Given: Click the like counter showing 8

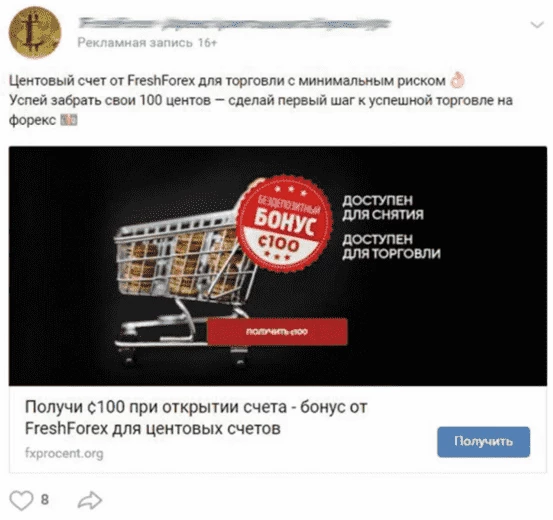Looking at the screenshot, I should (x=44, y=500).
